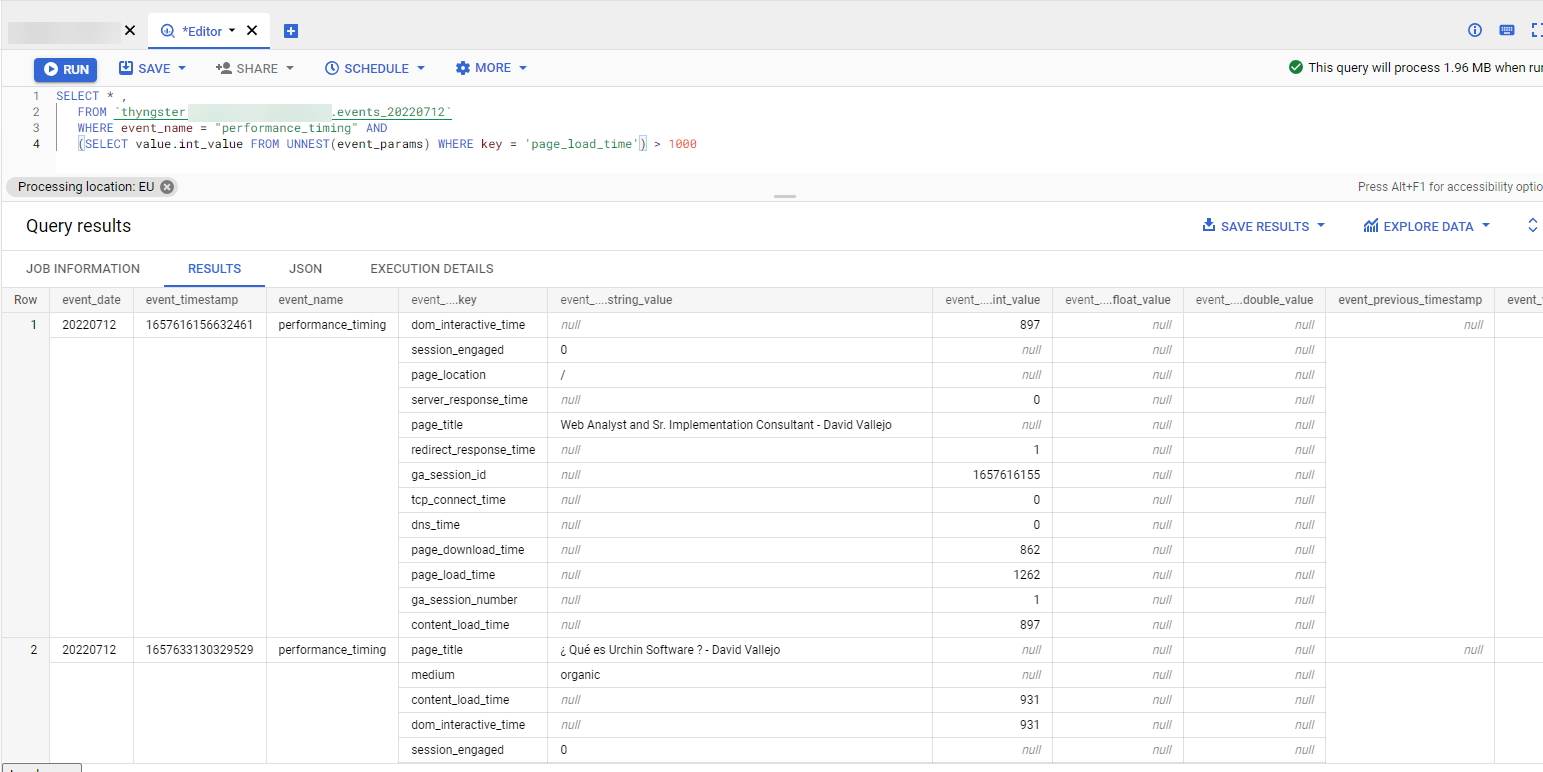Viewport: 1543px width, 772px height.
Task: Open the Schedule query menu
Action: [375, 68]
